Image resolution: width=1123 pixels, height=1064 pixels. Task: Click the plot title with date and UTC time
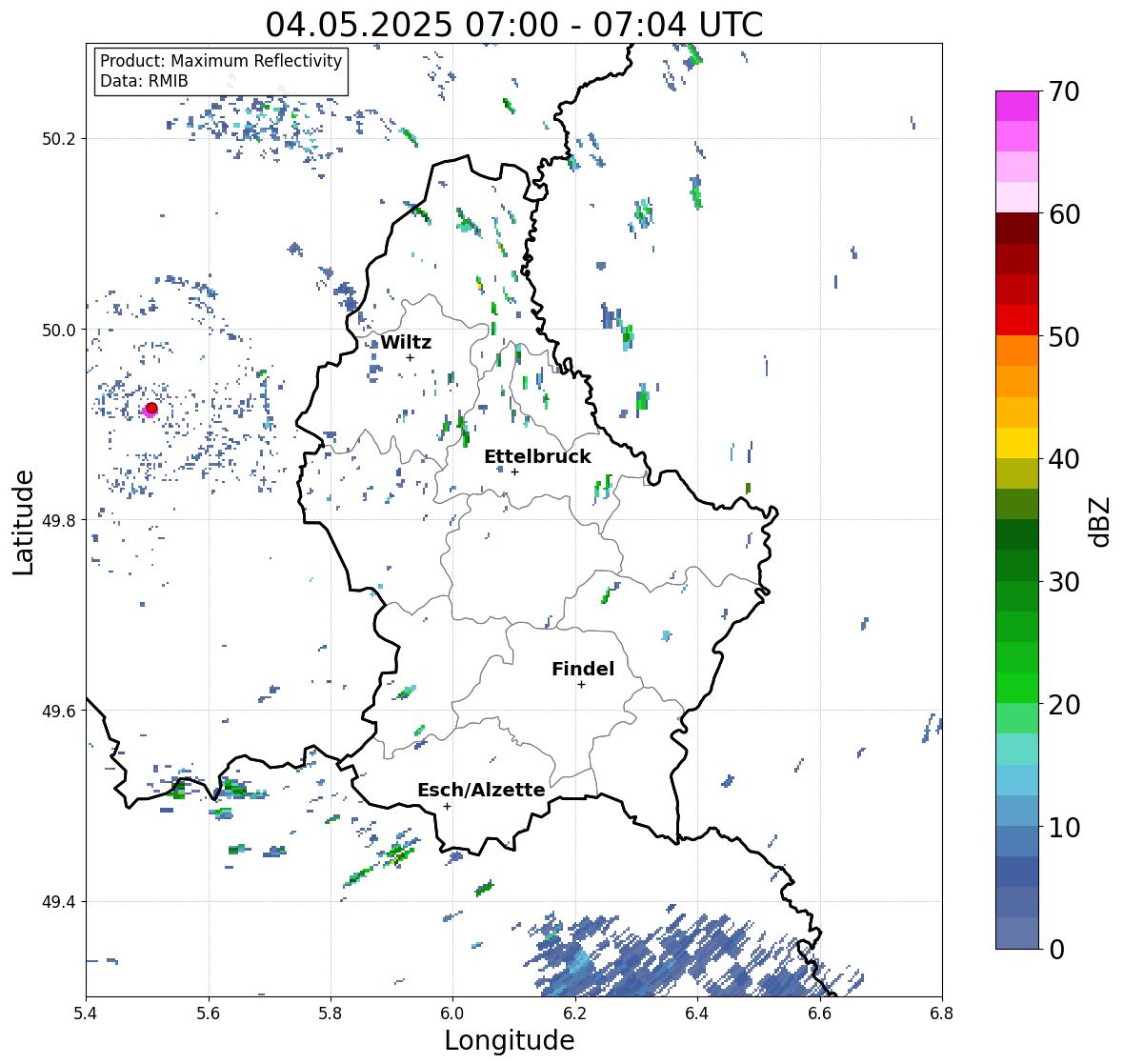pos(514,25)
